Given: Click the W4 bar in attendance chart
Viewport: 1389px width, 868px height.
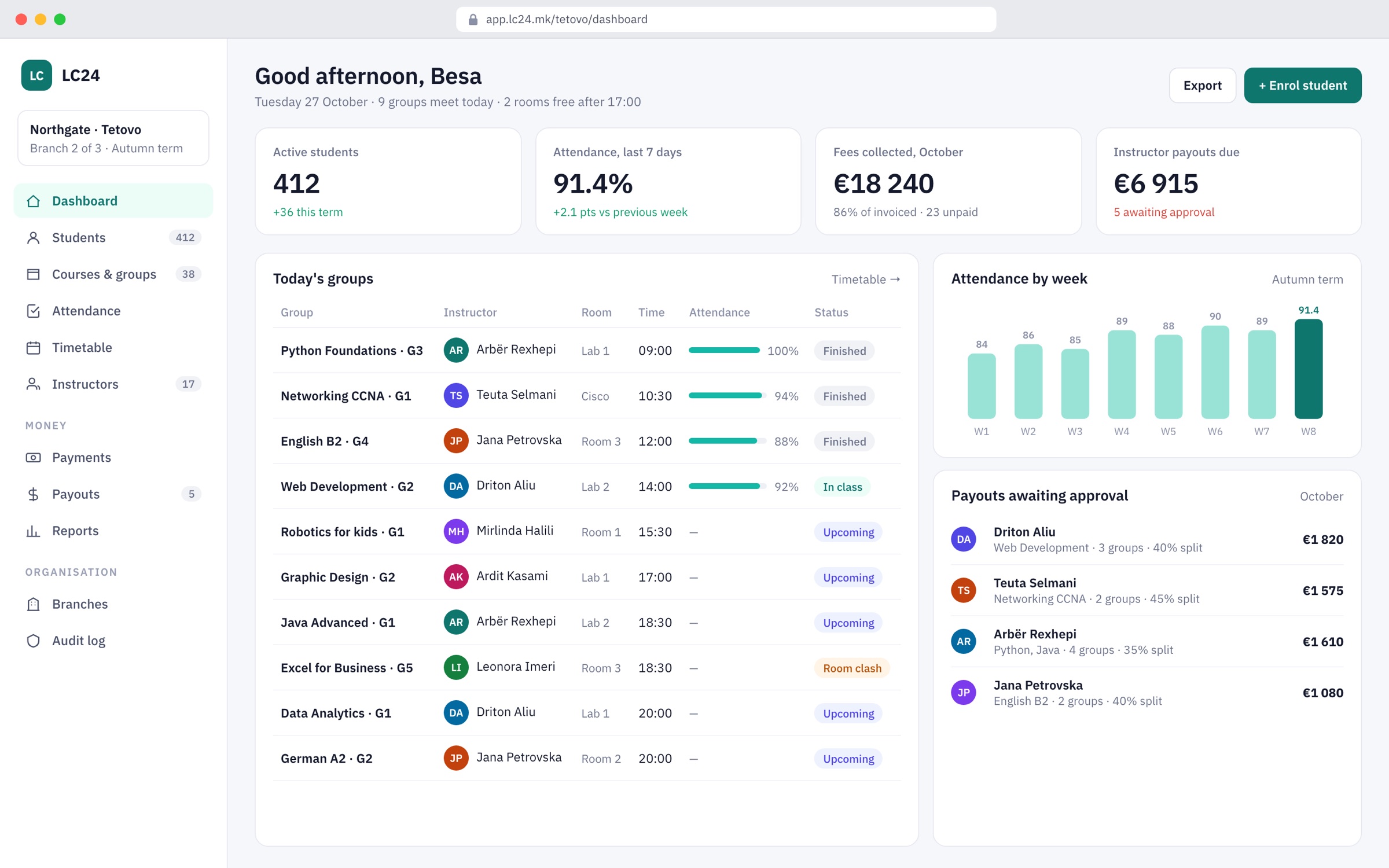Looking at the screenshot, I should point(1122,374).
